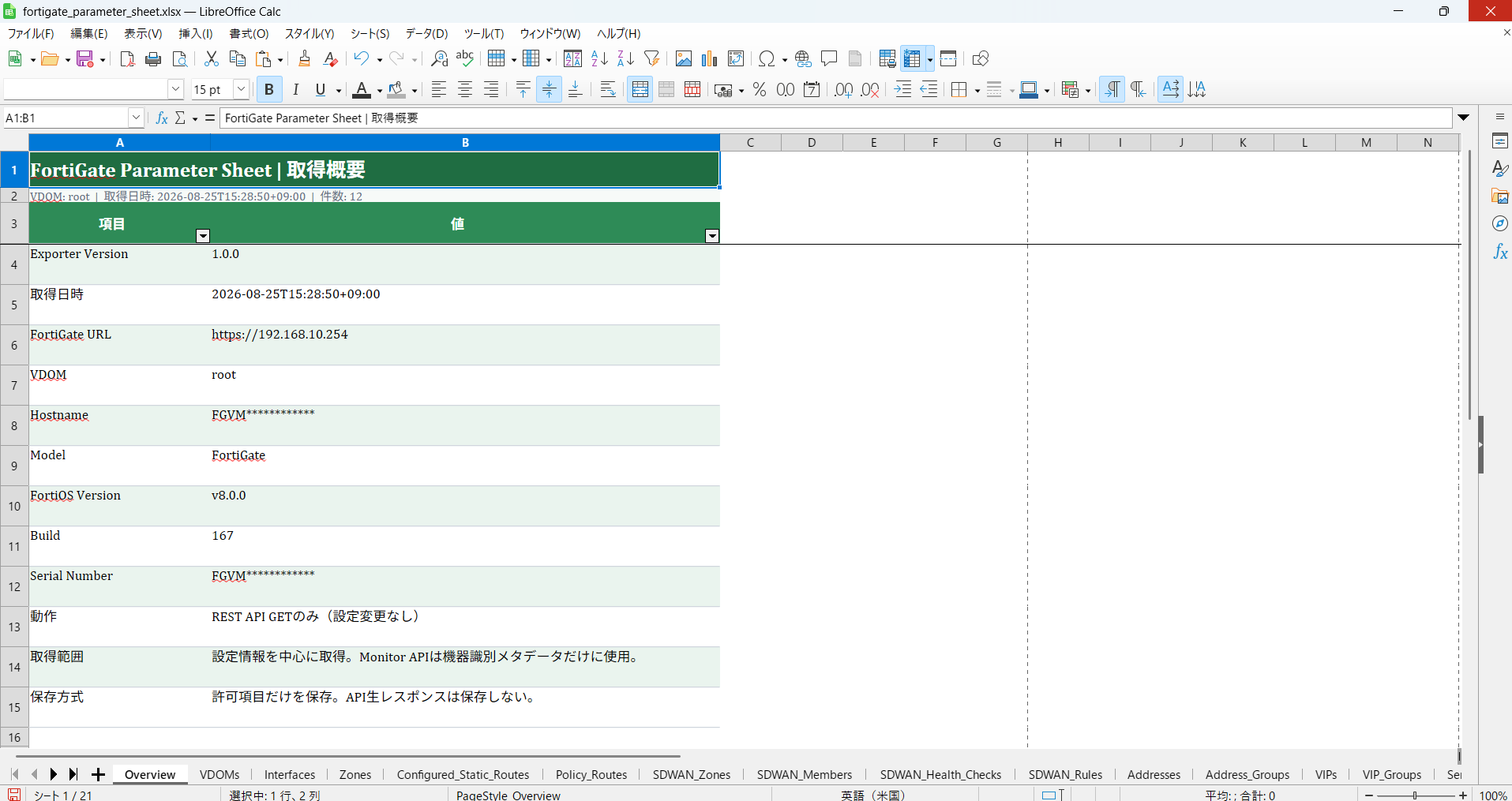Export directly as PDF
1512x801 pixels.
point(127,59)
